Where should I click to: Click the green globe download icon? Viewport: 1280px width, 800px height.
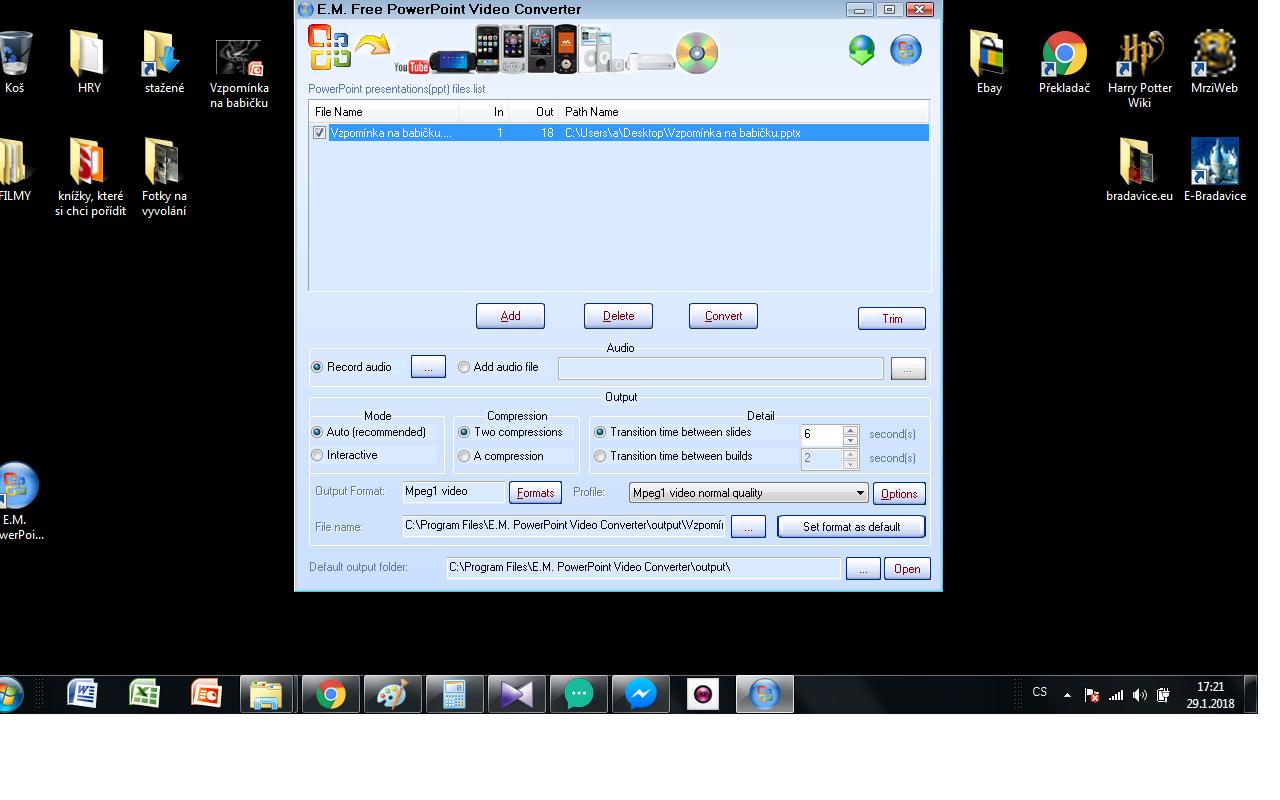pyautogui.click(x=861, y=50)
